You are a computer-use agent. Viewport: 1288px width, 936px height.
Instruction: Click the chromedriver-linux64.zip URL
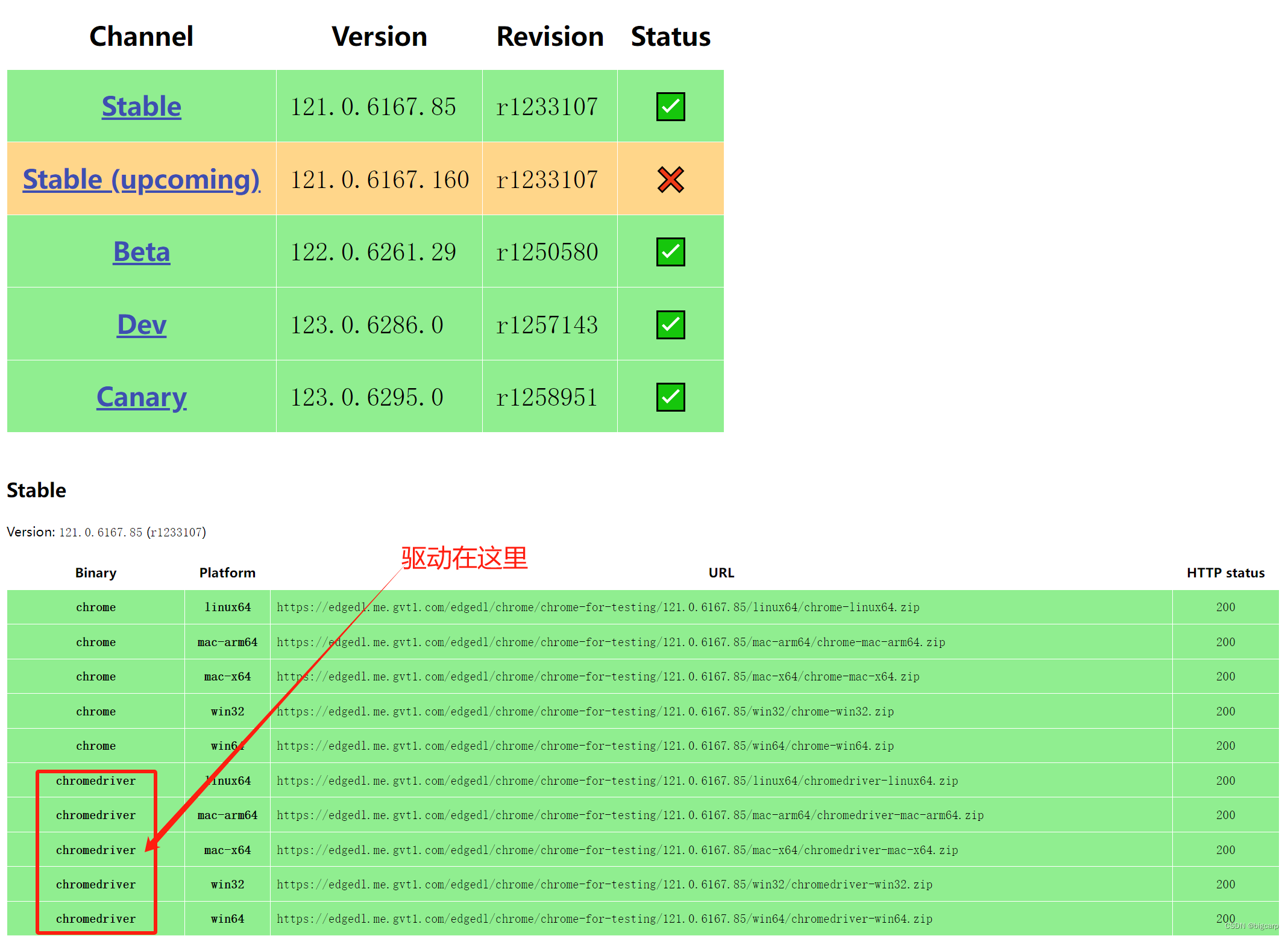tap(617, 781)
